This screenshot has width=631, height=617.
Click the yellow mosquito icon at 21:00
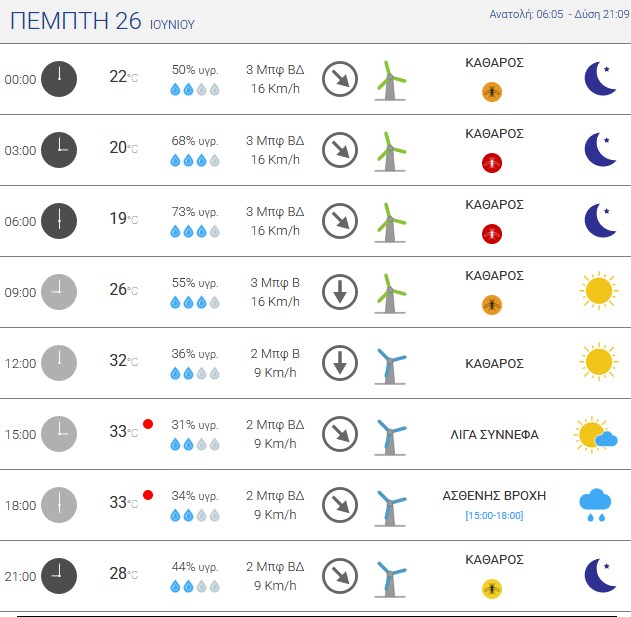(492, 589)
